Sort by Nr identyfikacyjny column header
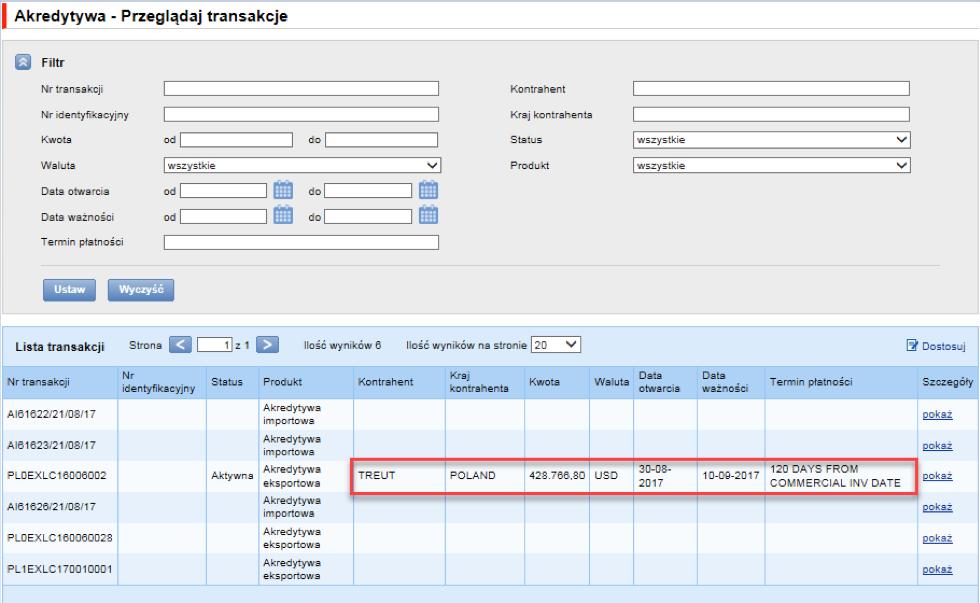 click(159, 382)
